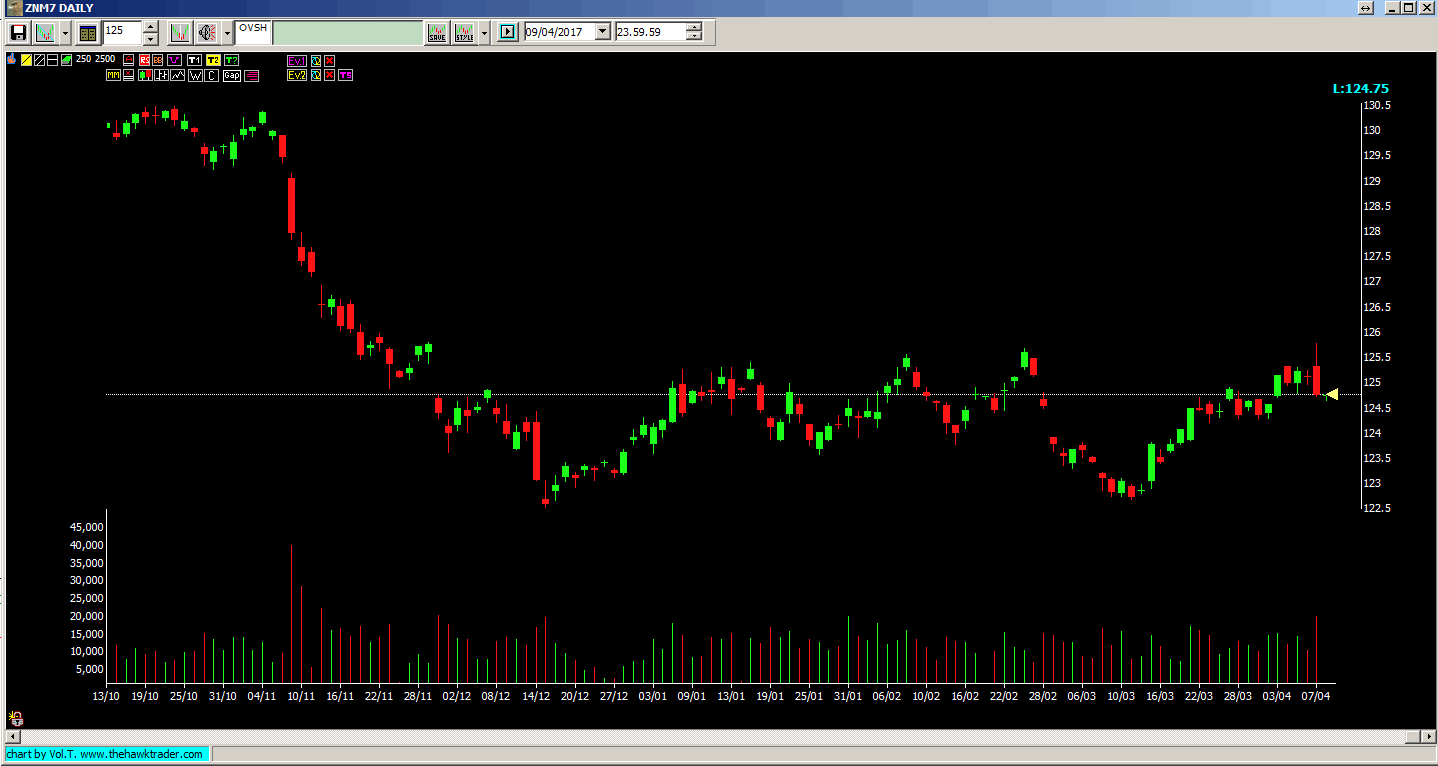Click the cyan wave icon next to Ev.2

[x=315, y=75]
